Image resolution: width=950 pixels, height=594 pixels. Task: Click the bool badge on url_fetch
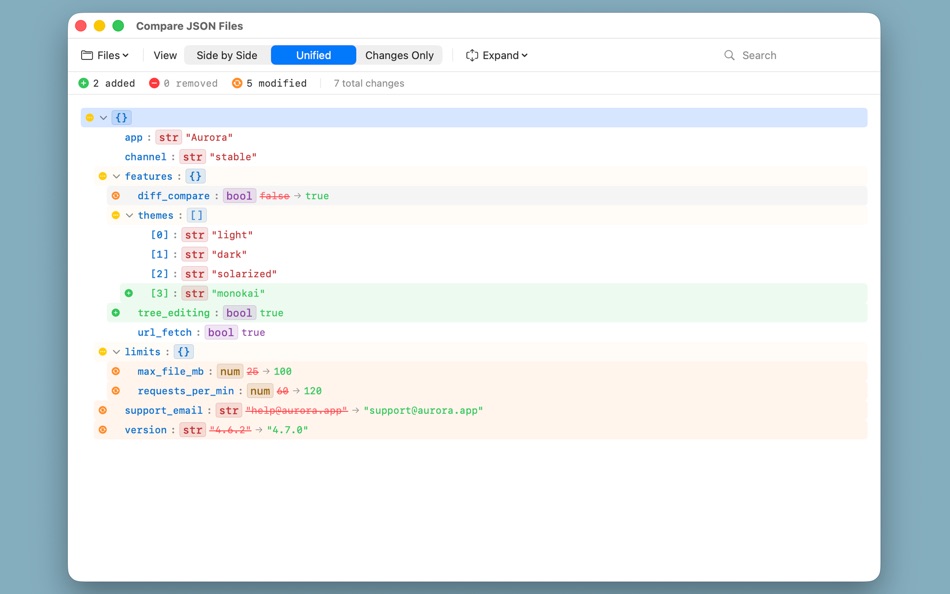[221, 332]
